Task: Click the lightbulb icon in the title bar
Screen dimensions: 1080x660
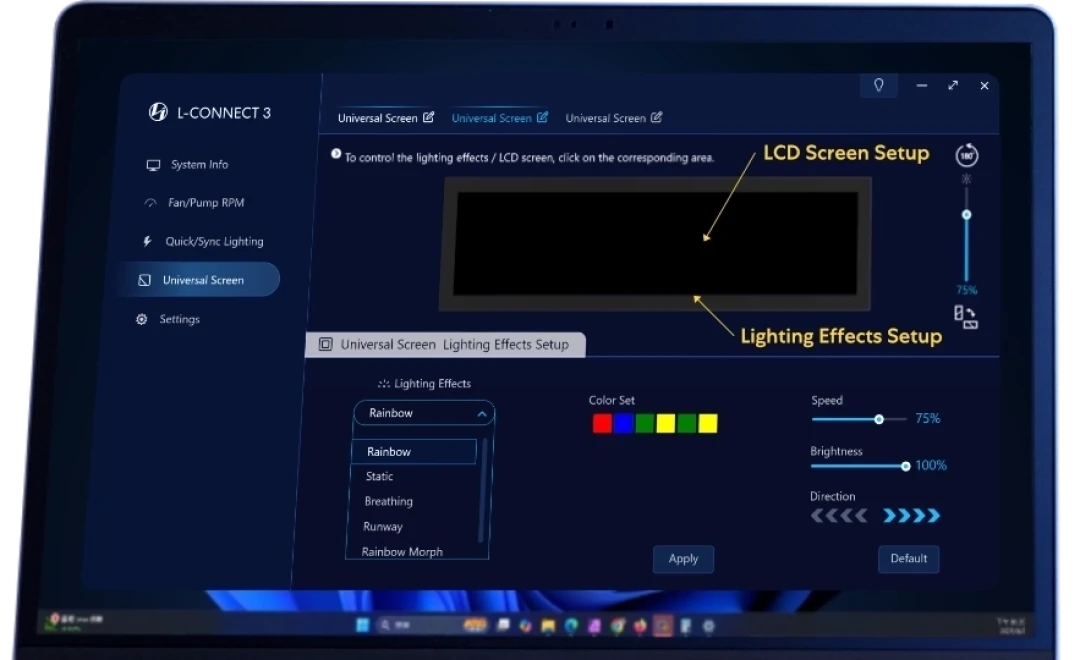Action: click(878, 85)
